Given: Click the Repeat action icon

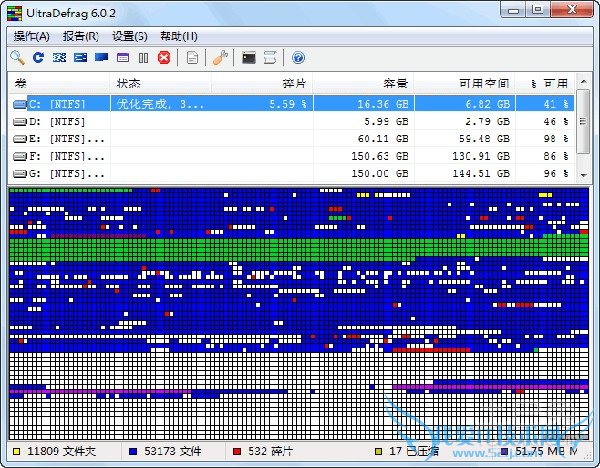Looking at the screenshot, I should (x=39, y=58).
